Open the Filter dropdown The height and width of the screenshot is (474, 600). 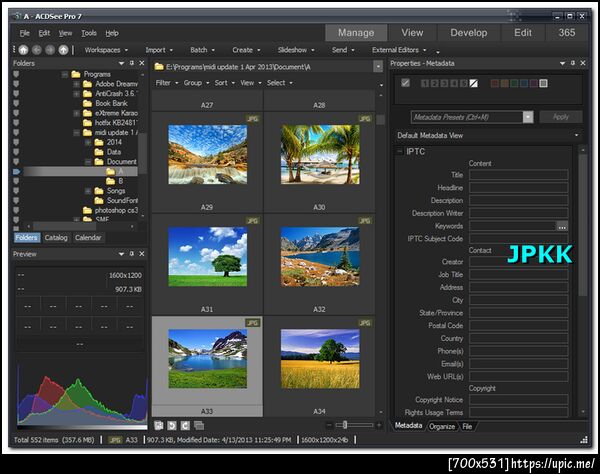point(166,83)
